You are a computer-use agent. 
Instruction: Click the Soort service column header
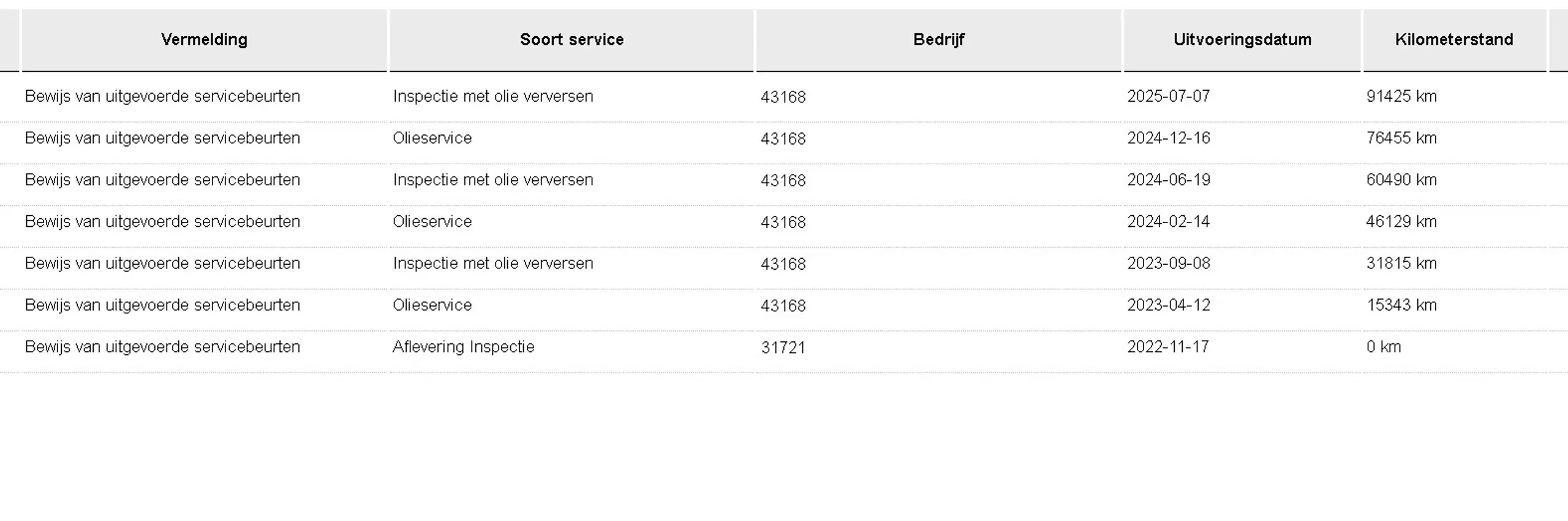[x=571, y=40]
